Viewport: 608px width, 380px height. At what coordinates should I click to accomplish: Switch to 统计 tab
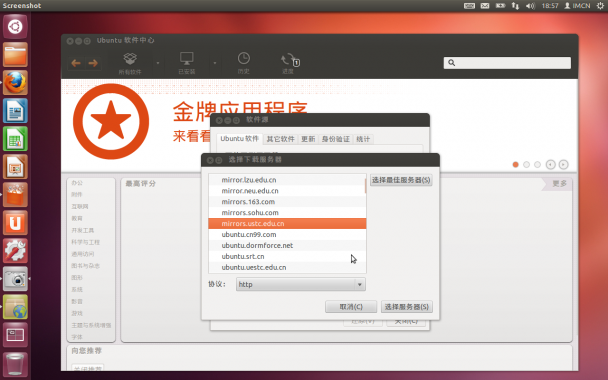point(363,139)
